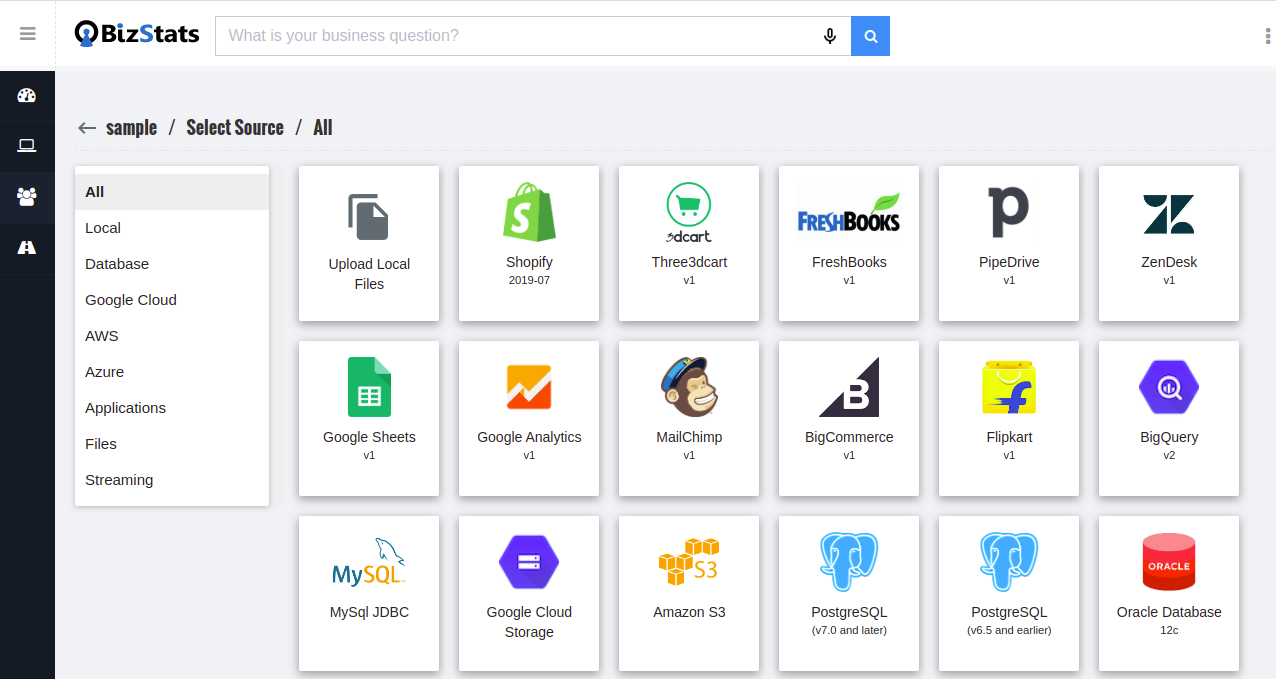Choose the Google Analytics source icon
The width and height of the screenshot is (1276, 679).
click(528, 387)
